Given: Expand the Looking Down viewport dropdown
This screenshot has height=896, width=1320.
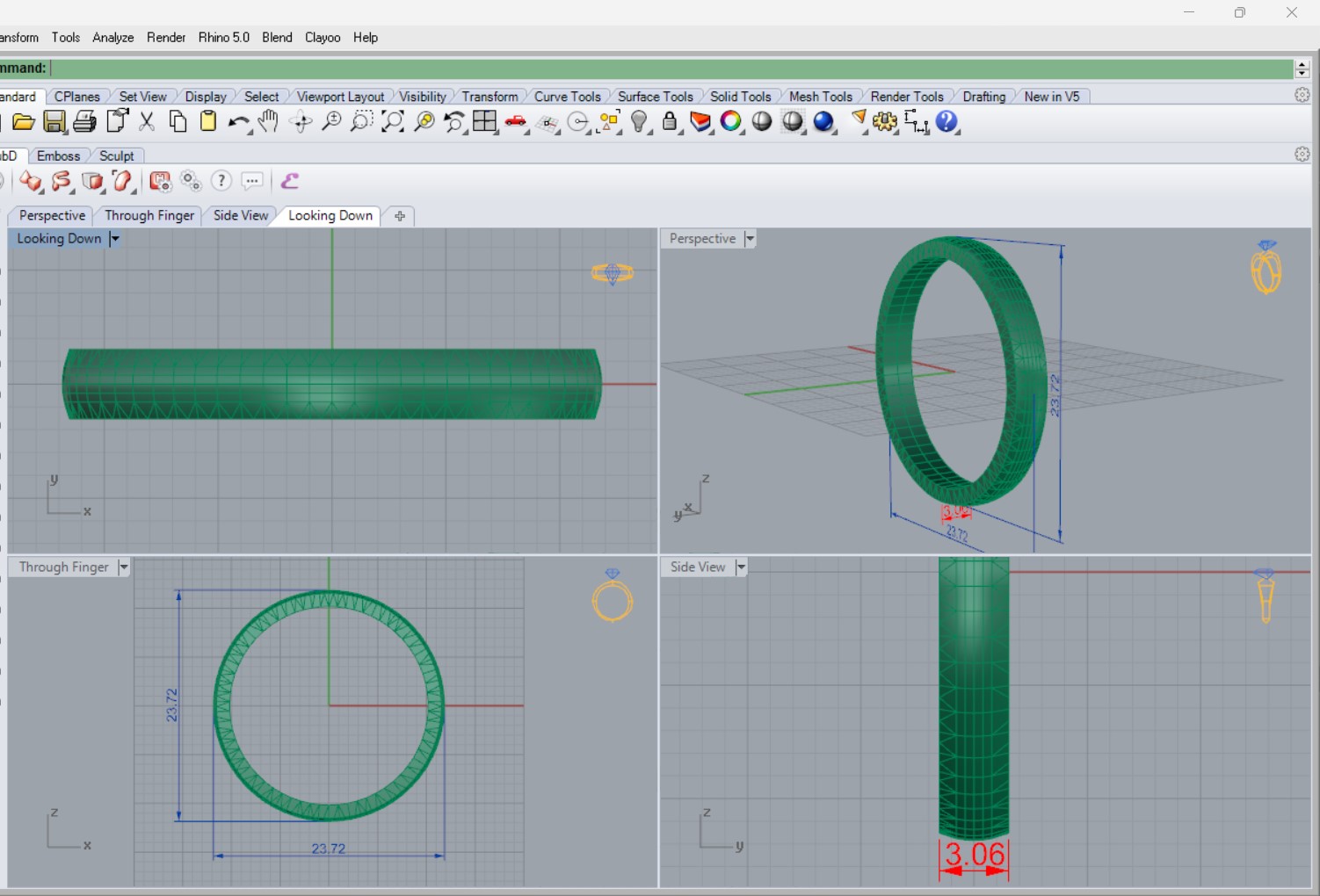Looking at the screenshot, I should click(114, 239).
